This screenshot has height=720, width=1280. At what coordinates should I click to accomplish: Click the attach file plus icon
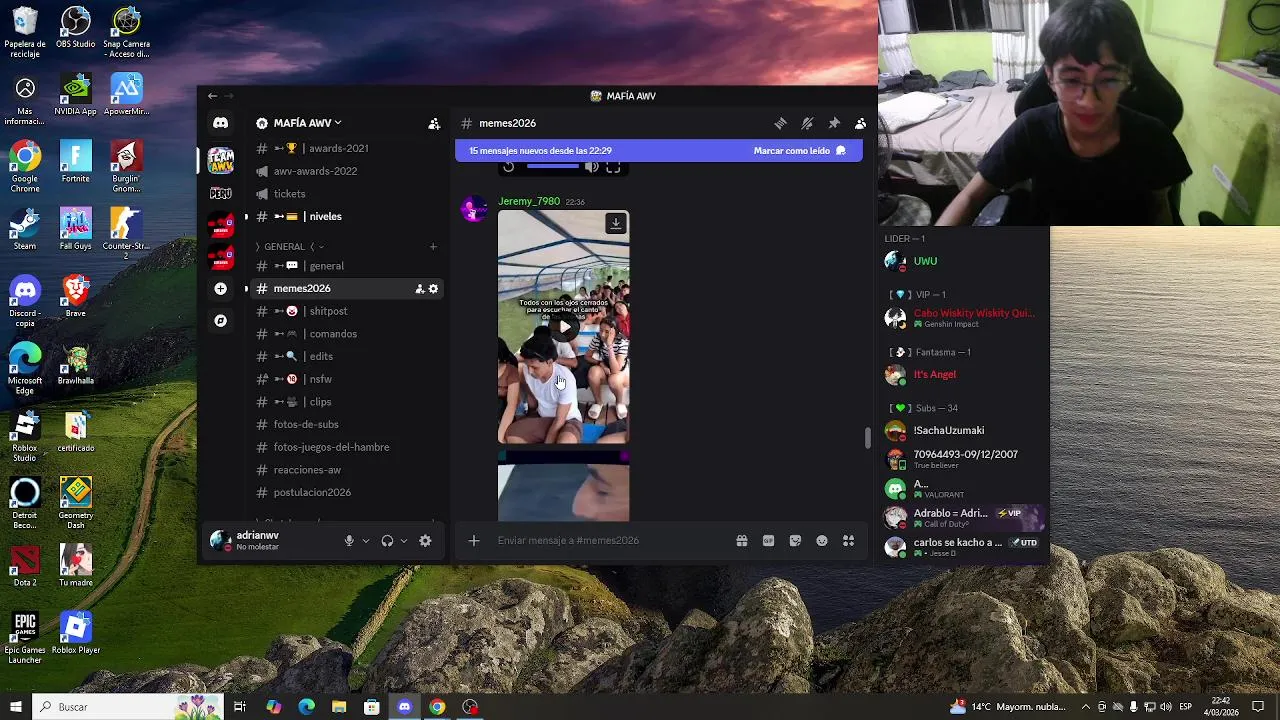coord(474,541)
